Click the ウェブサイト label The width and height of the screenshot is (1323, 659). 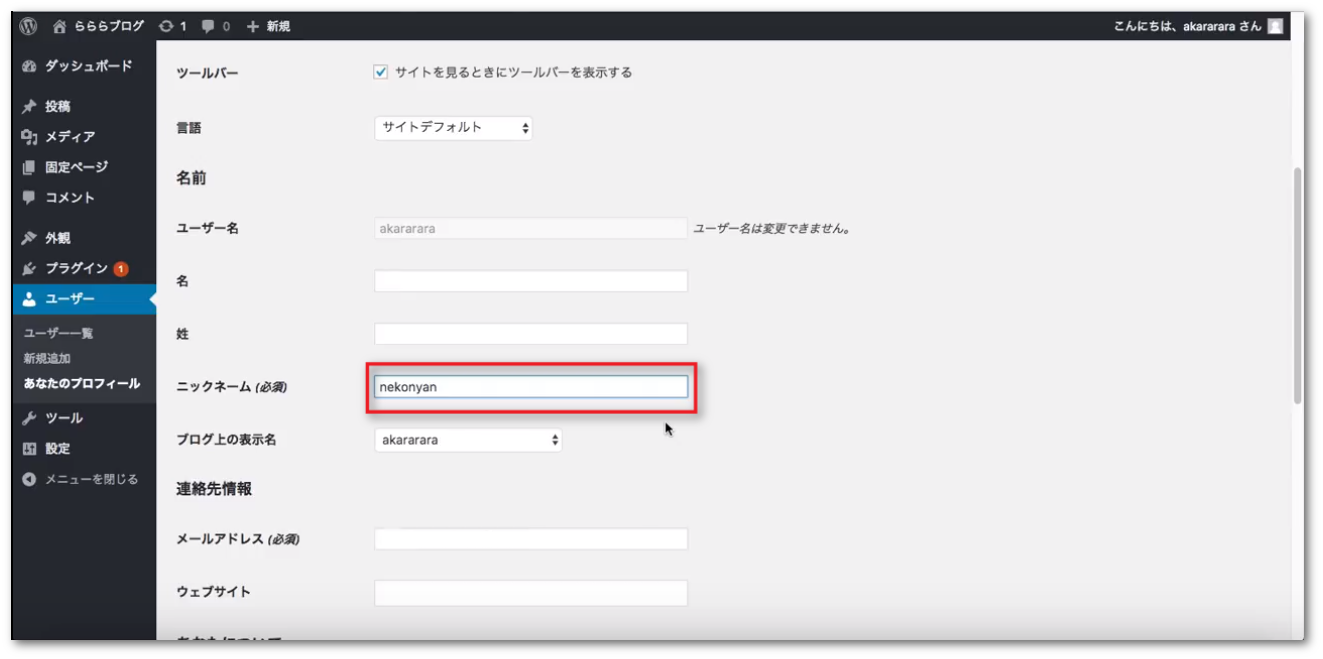[213, 592]
